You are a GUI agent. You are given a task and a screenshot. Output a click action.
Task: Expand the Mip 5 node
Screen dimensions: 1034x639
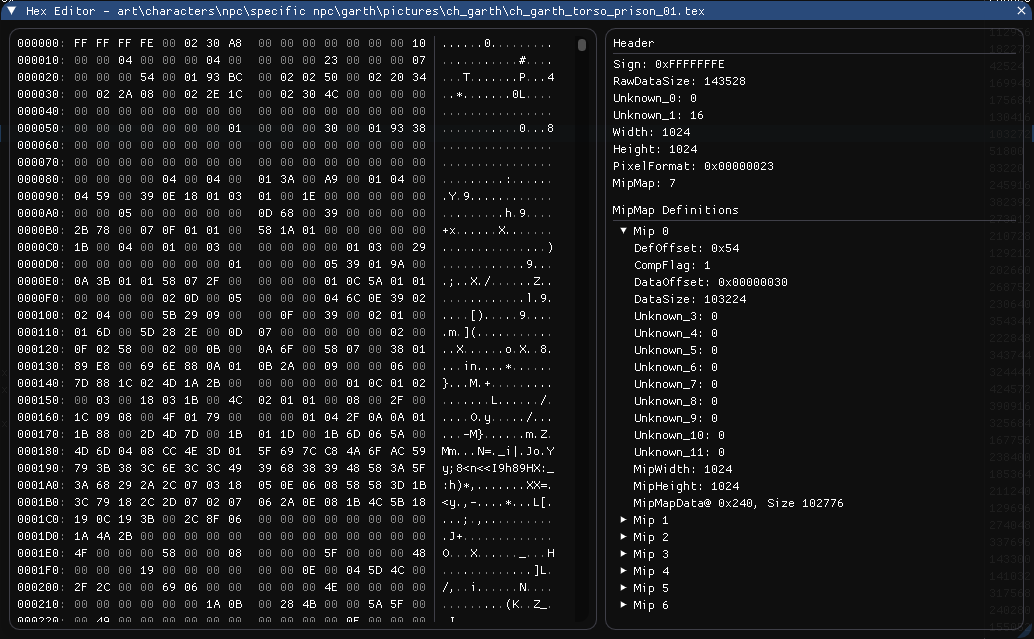point(624,588)
